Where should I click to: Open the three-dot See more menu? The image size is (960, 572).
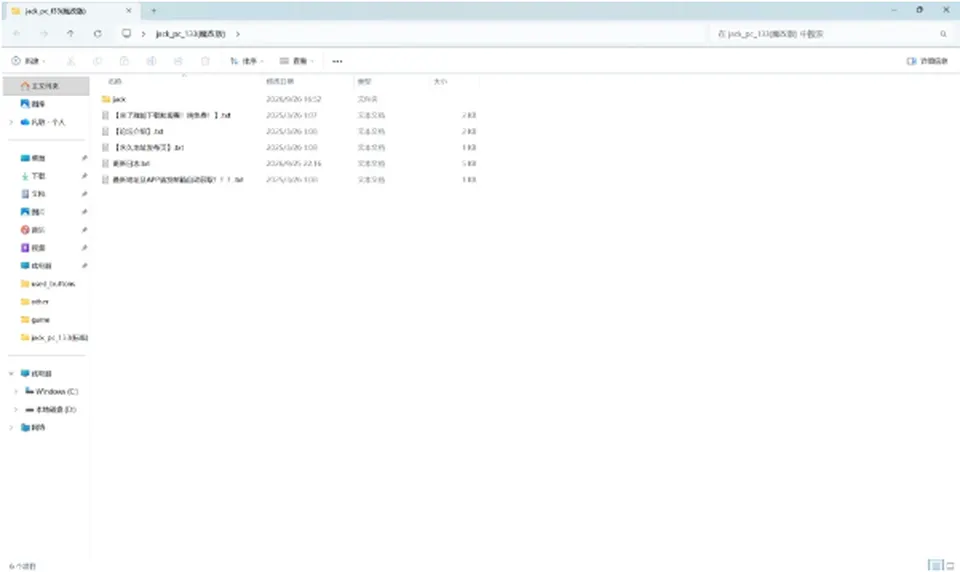pos(337,61)
